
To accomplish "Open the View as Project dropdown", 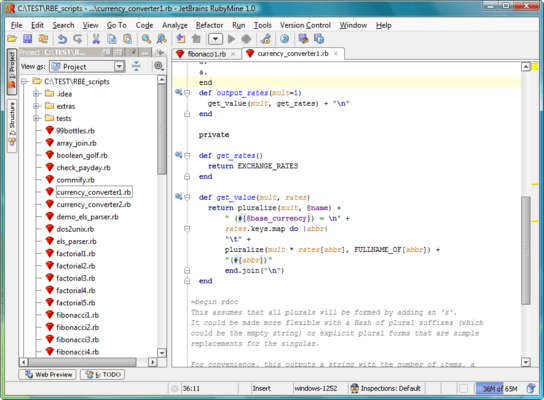I will coord(119,66).
